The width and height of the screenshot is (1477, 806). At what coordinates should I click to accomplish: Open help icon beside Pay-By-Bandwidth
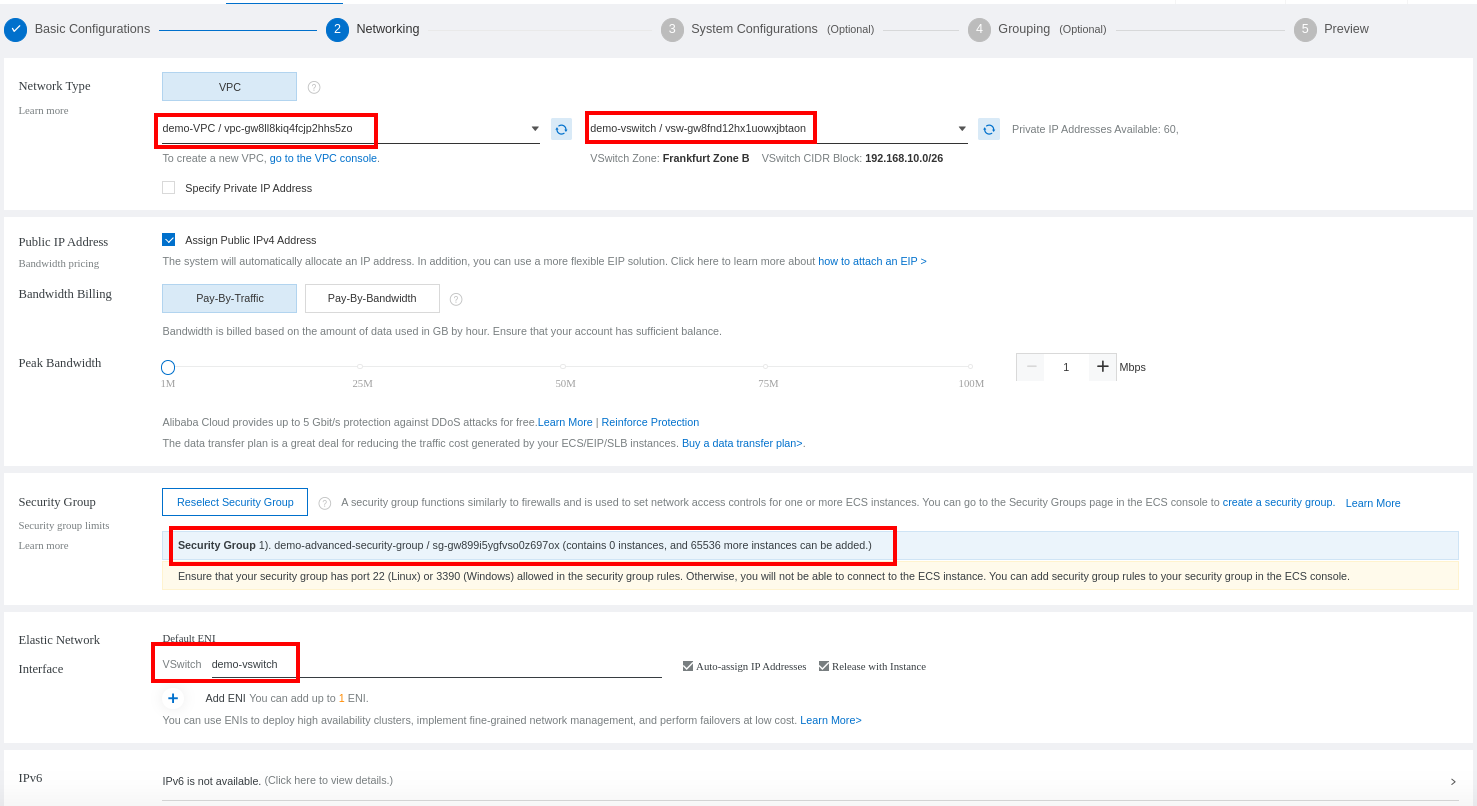point(456,299)
